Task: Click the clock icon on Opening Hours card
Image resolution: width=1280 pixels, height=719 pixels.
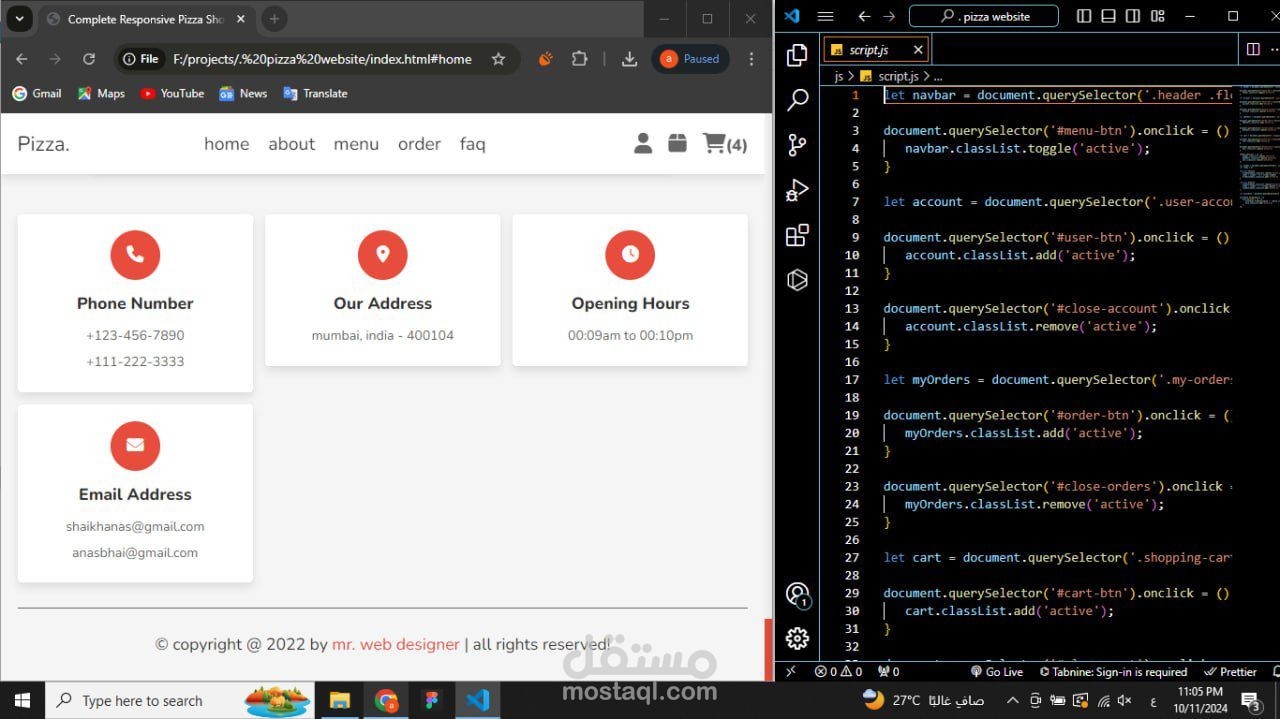Action: tap(630, 255)
